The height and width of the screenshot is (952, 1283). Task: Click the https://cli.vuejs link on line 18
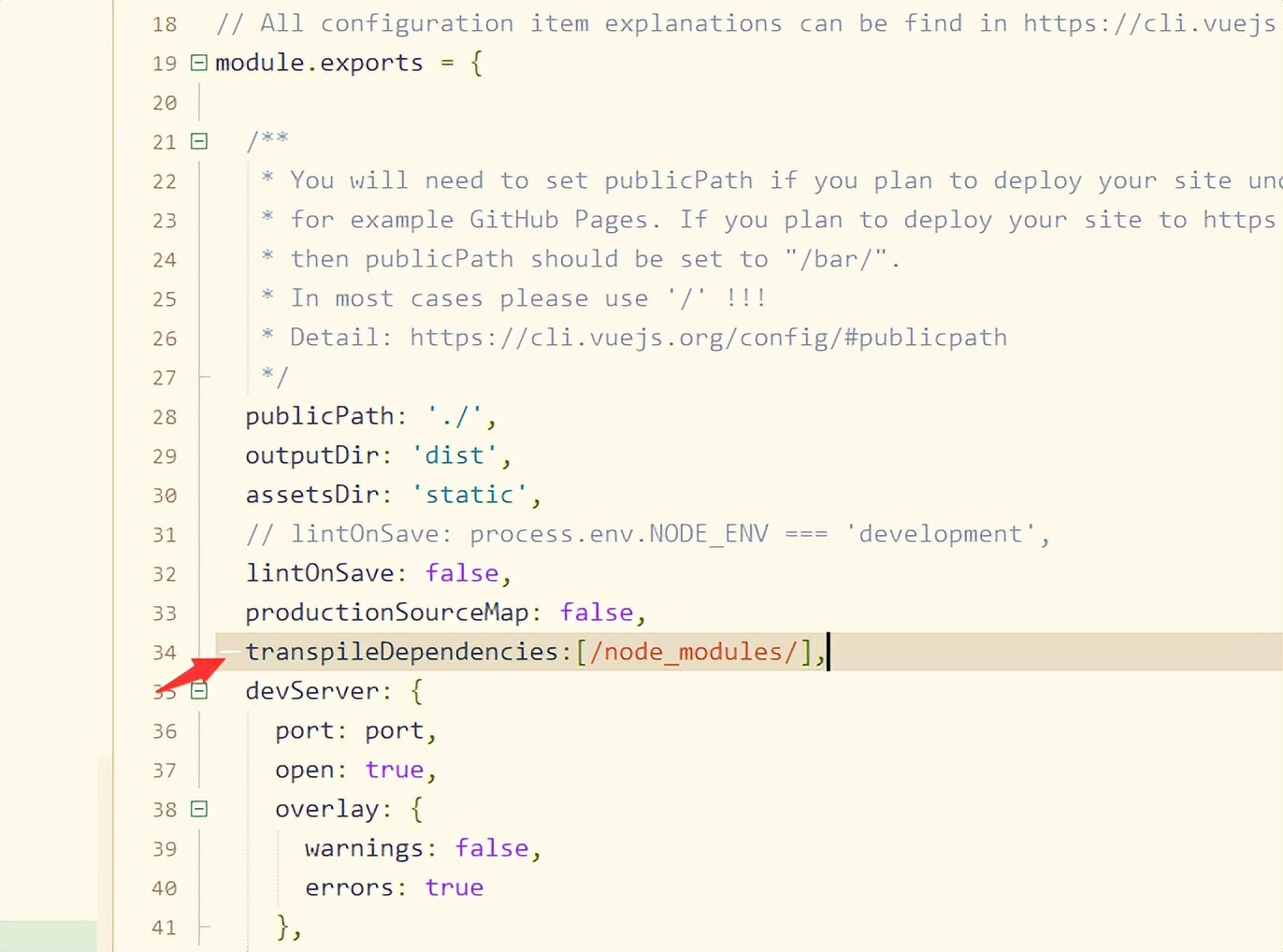click(1152, 23)
